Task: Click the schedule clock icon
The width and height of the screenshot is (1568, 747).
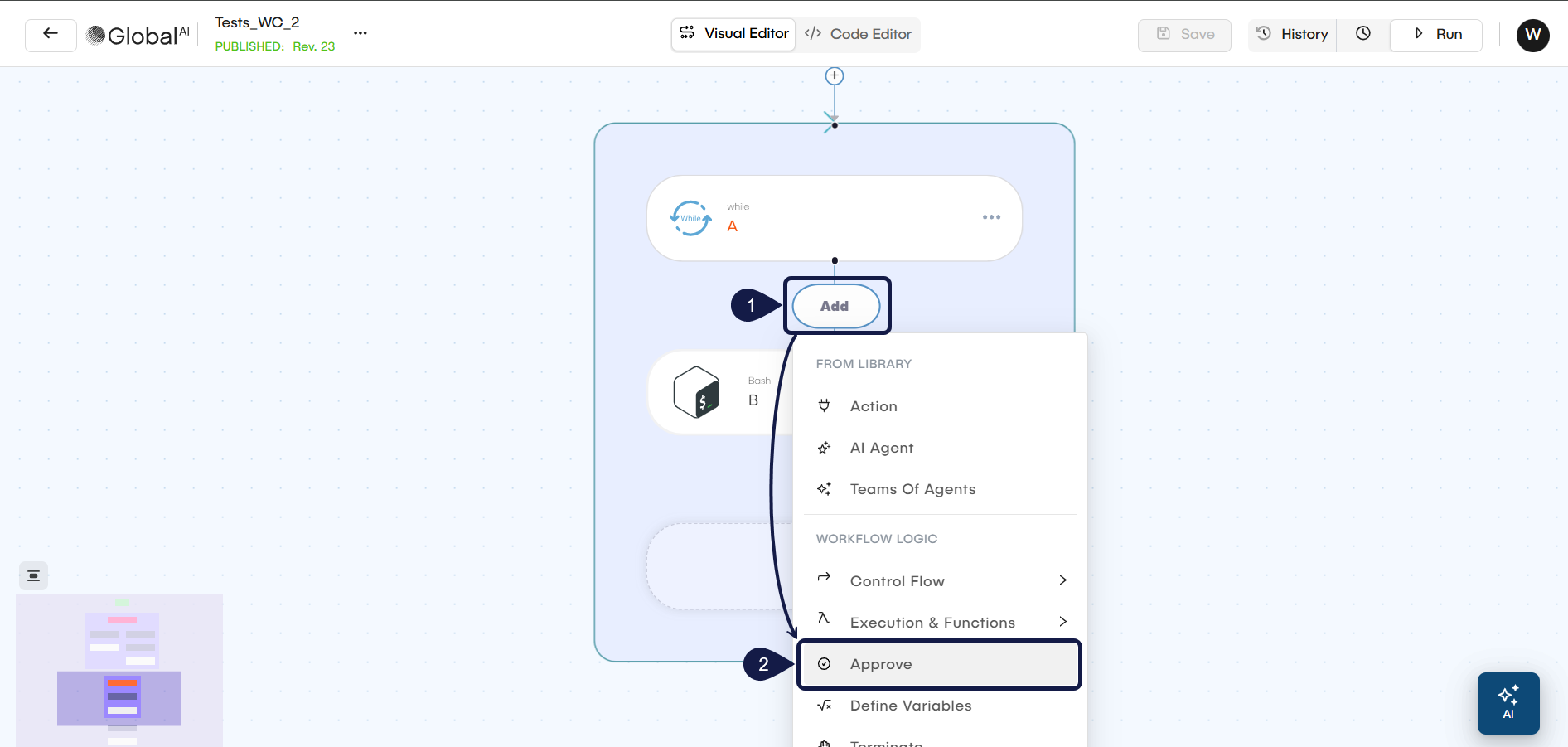Action: click(x=1362, y=34)
